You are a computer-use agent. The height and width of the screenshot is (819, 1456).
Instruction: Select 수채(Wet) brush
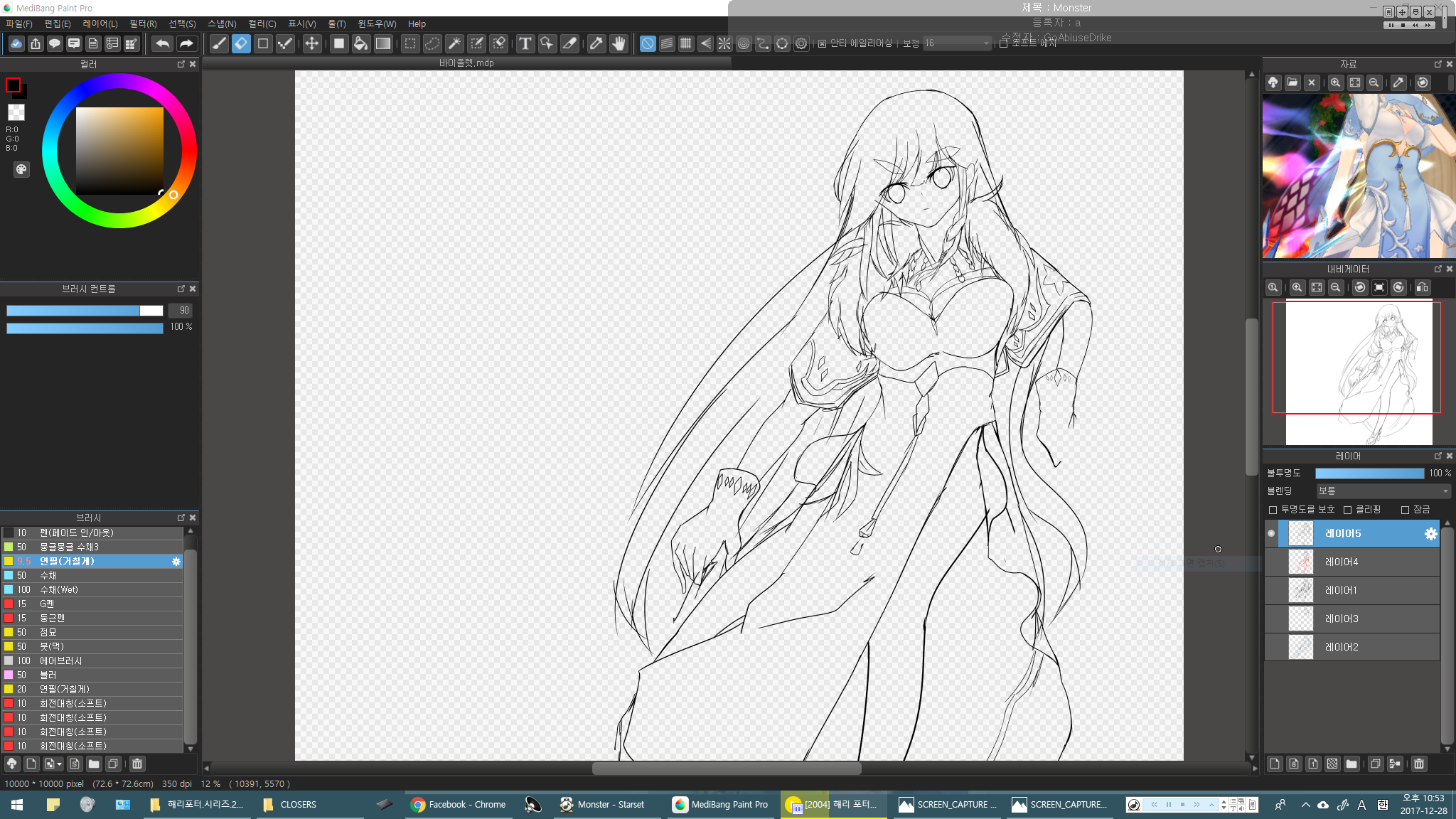(x=92, y=589)
